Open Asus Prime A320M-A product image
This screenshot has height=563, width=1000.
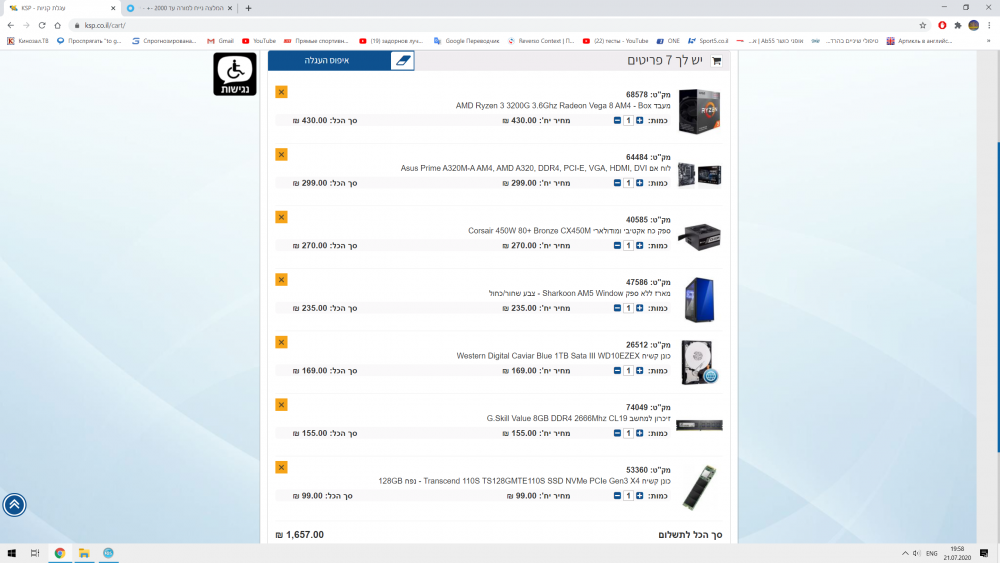[700, 174]
